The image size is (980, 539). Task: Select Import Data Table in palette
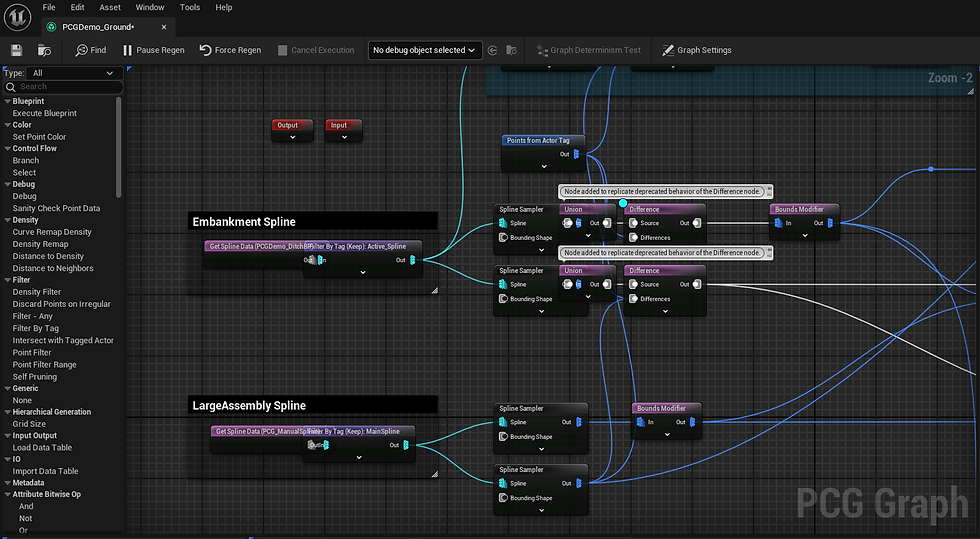pos(45,471)
